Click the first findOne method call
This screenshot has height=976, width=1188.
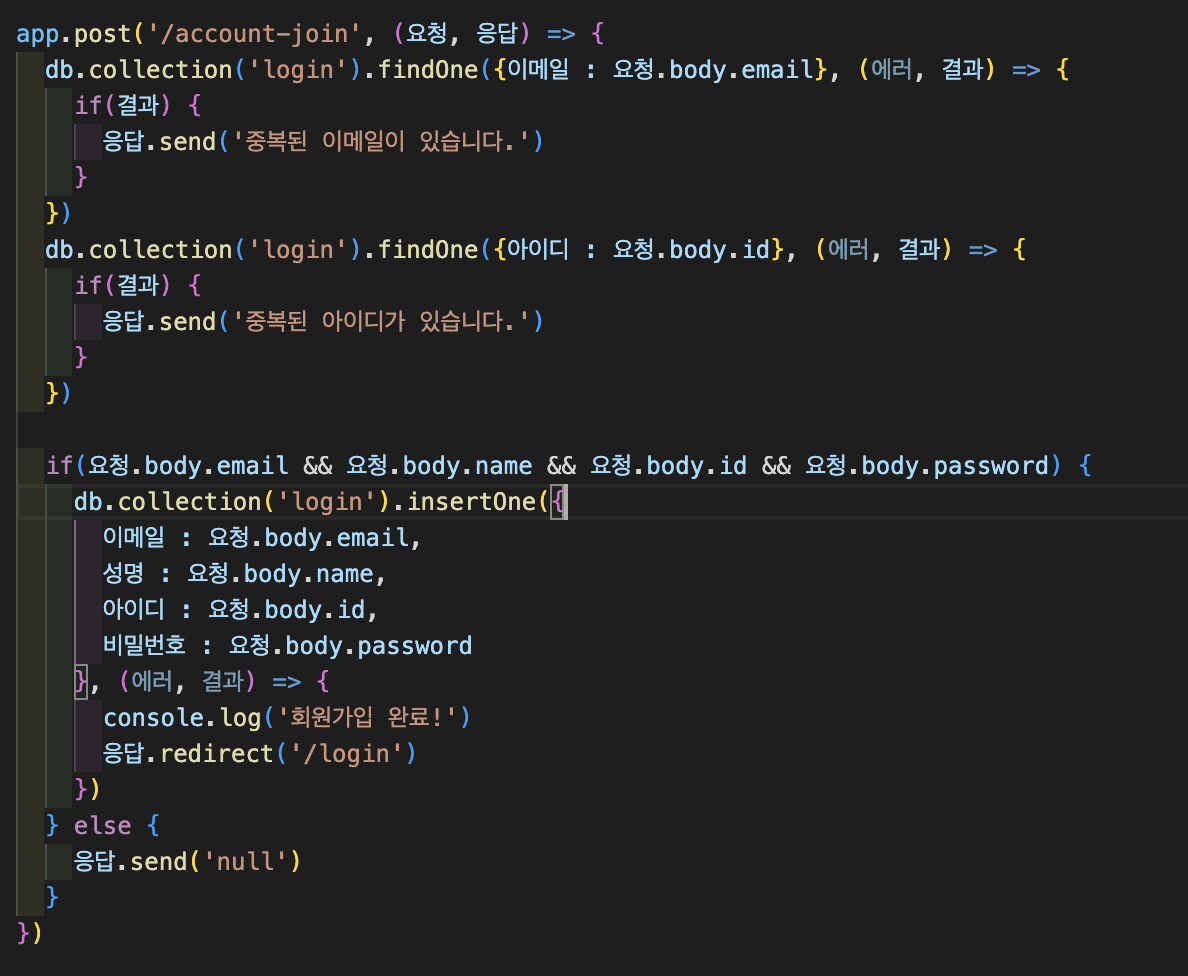point(428,70)
